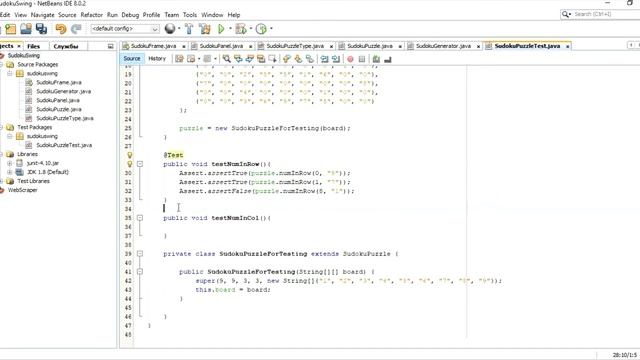Go back using the editor toolbar Back icon
The image size is (640, 360).
pos(191,59)
